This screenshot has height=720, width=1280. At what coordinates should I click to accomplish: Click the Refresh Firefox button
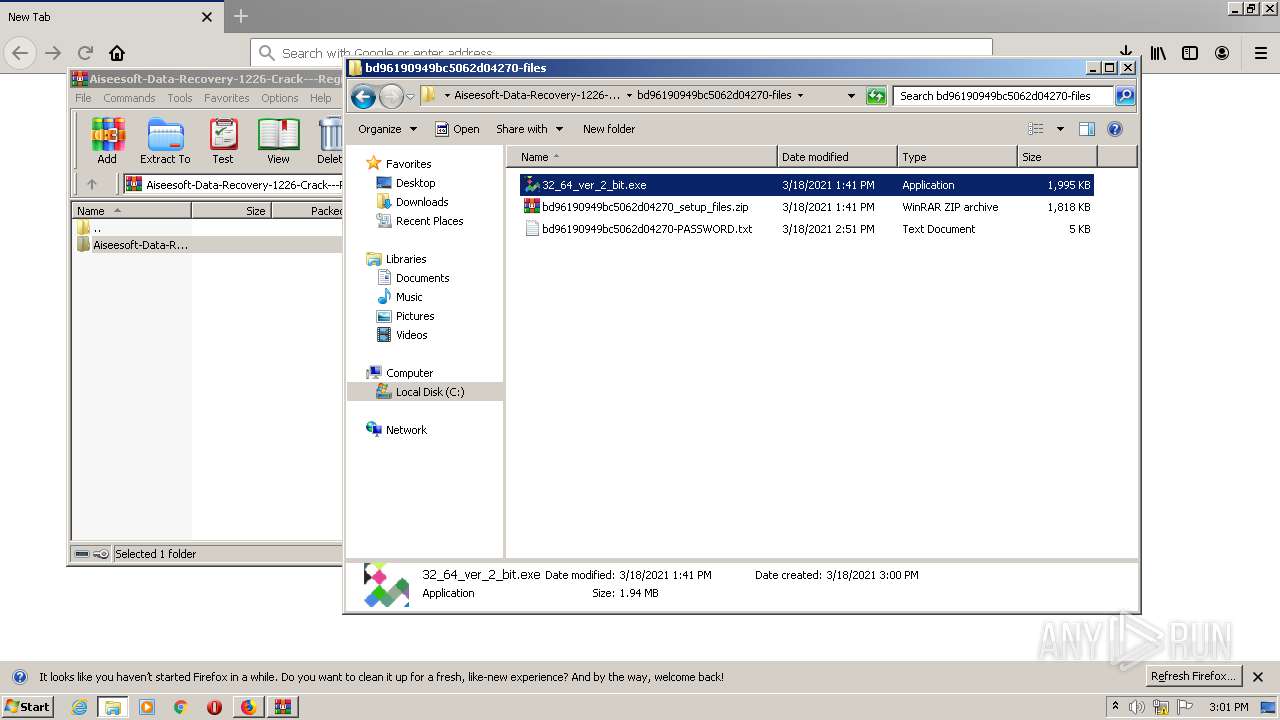tap(1193, 676)
